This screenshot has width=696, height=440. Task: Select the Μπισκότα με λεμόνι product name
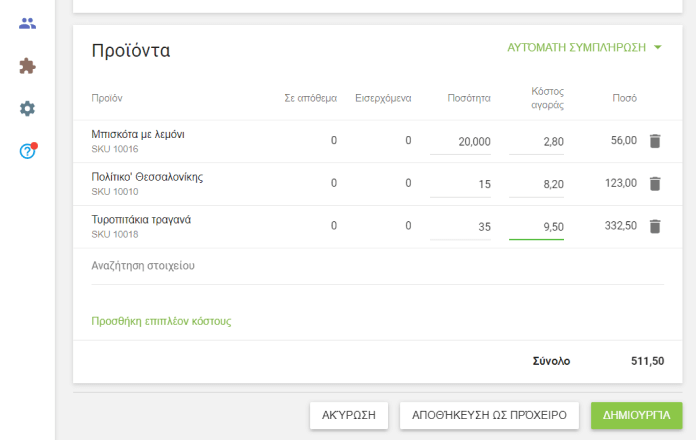pyautogui.click(x=138, y=134)
